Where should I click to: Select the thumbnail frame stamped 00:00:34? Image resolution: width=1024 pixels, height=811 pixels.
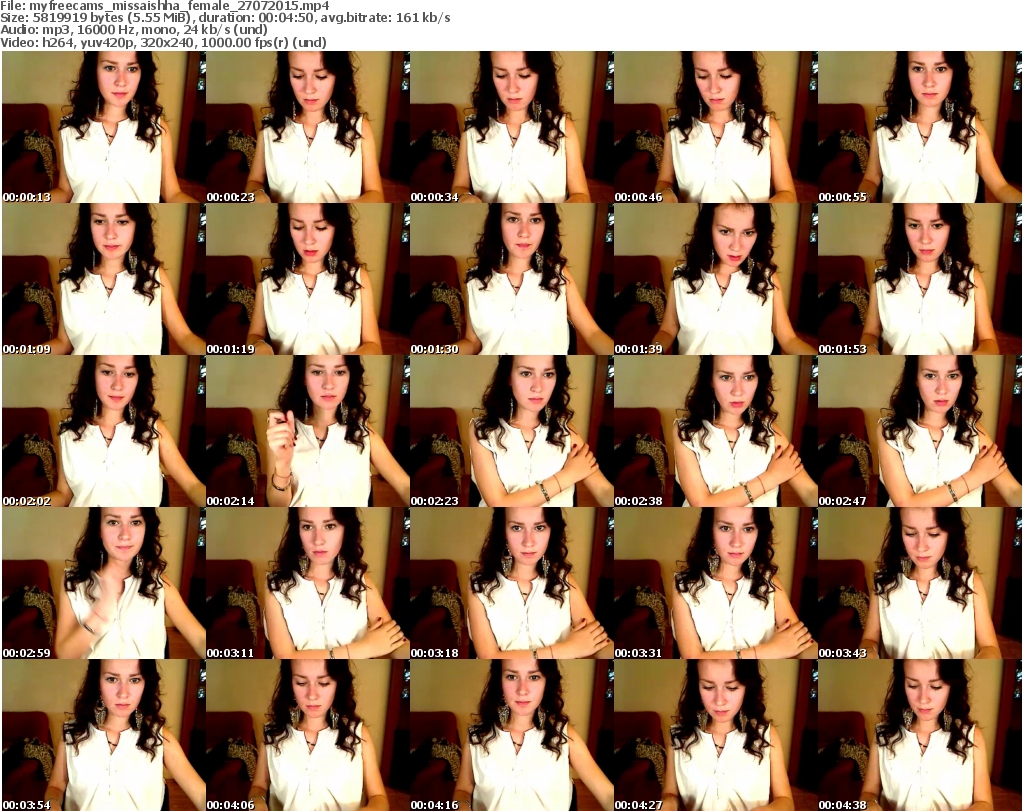(x=511, y=127)
